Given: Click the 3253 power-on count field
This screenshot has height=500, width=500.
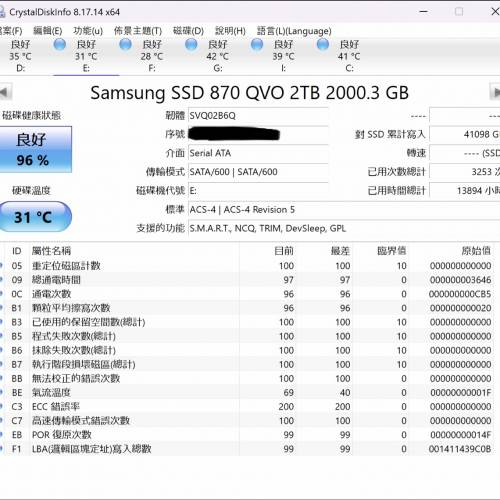Looking at the screenshot, I should tap(465, 172).
